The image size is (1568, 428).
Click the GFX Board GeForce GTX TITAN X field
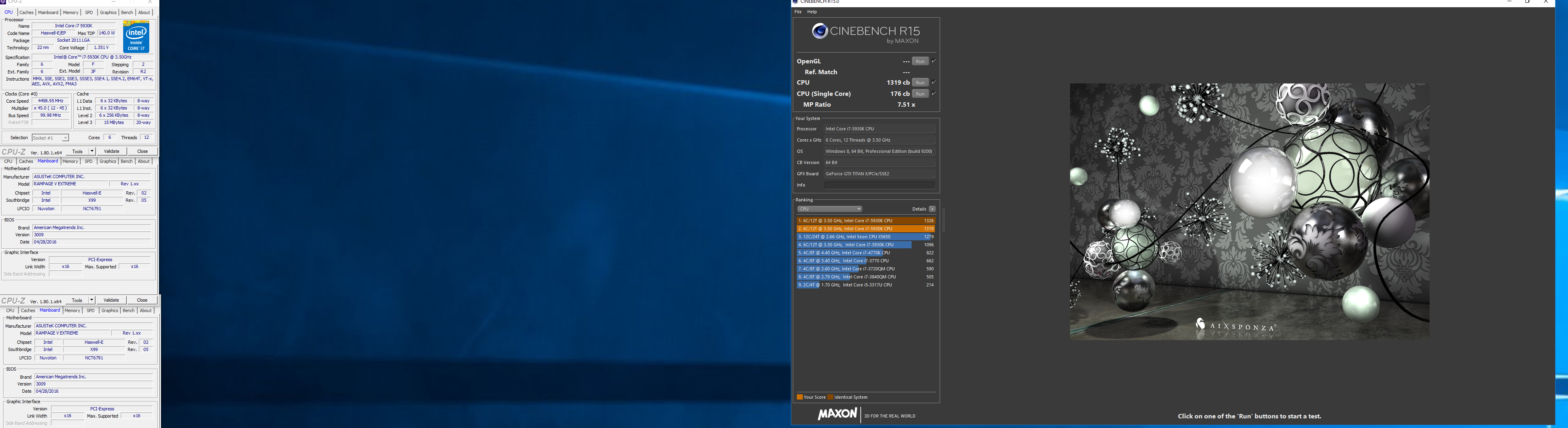click(879, 174)
